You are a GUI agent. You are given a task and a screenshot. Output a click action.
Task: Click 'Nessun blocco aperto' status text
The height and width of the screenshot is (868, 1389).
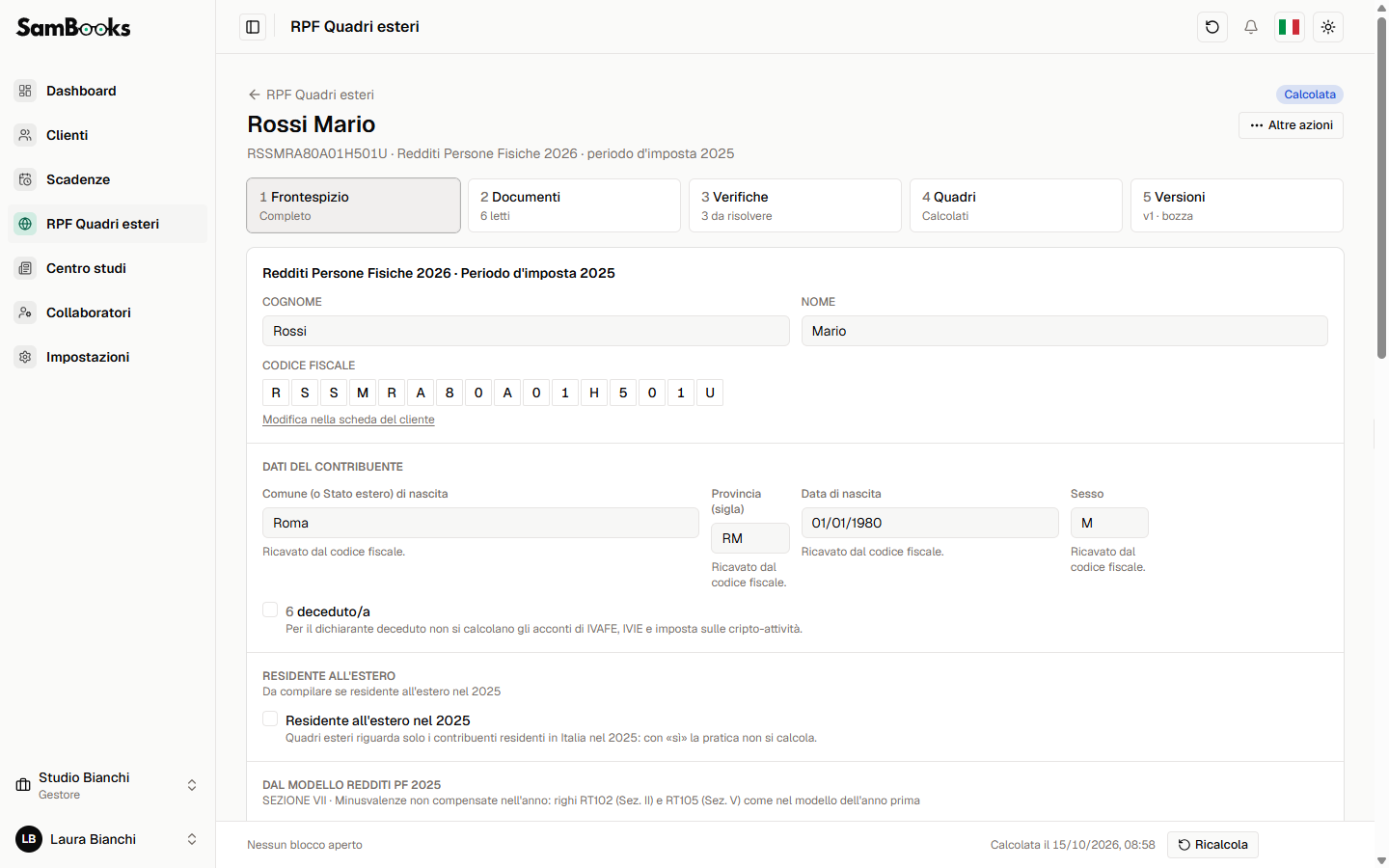305,845
